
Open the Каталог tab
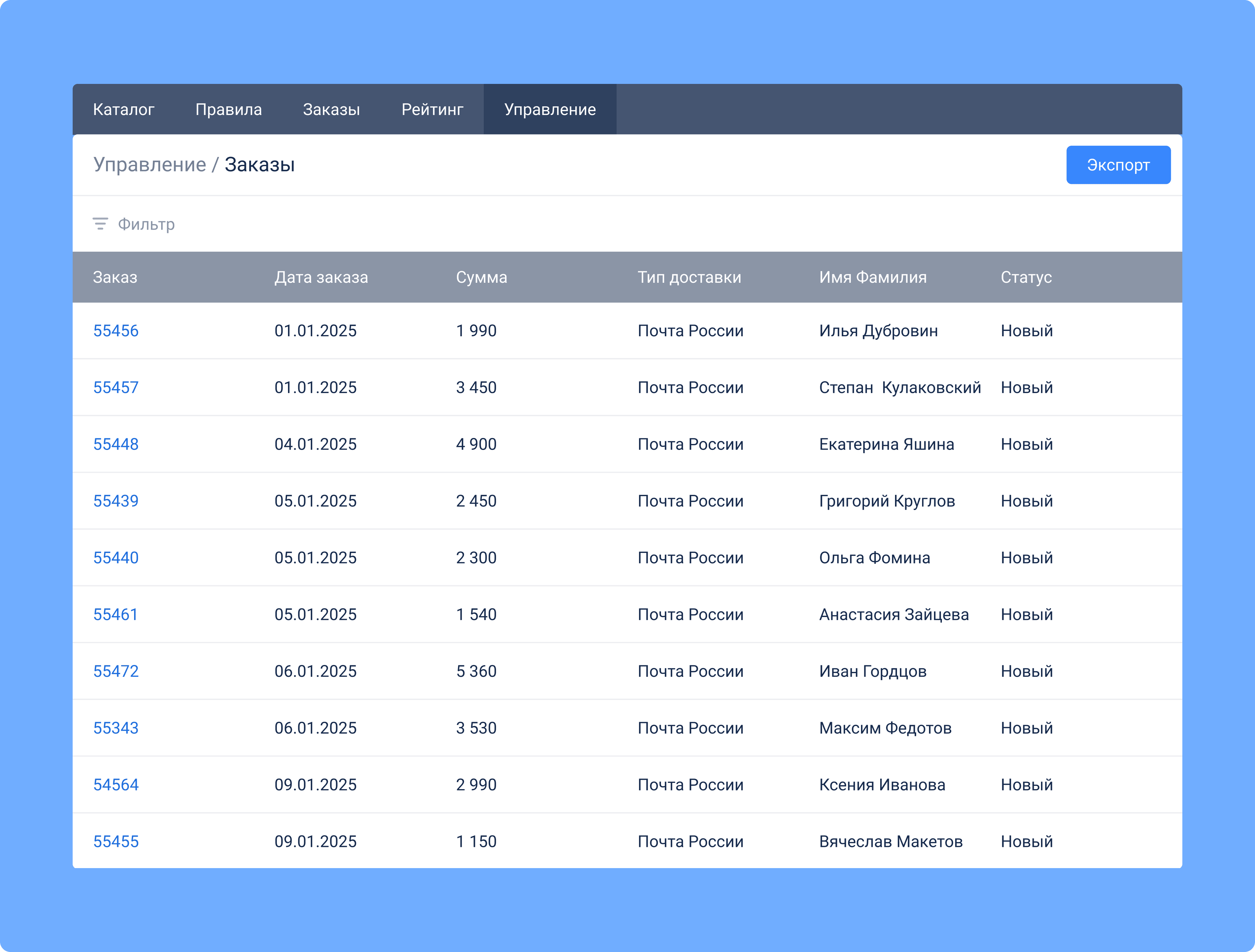coord(124,109)
